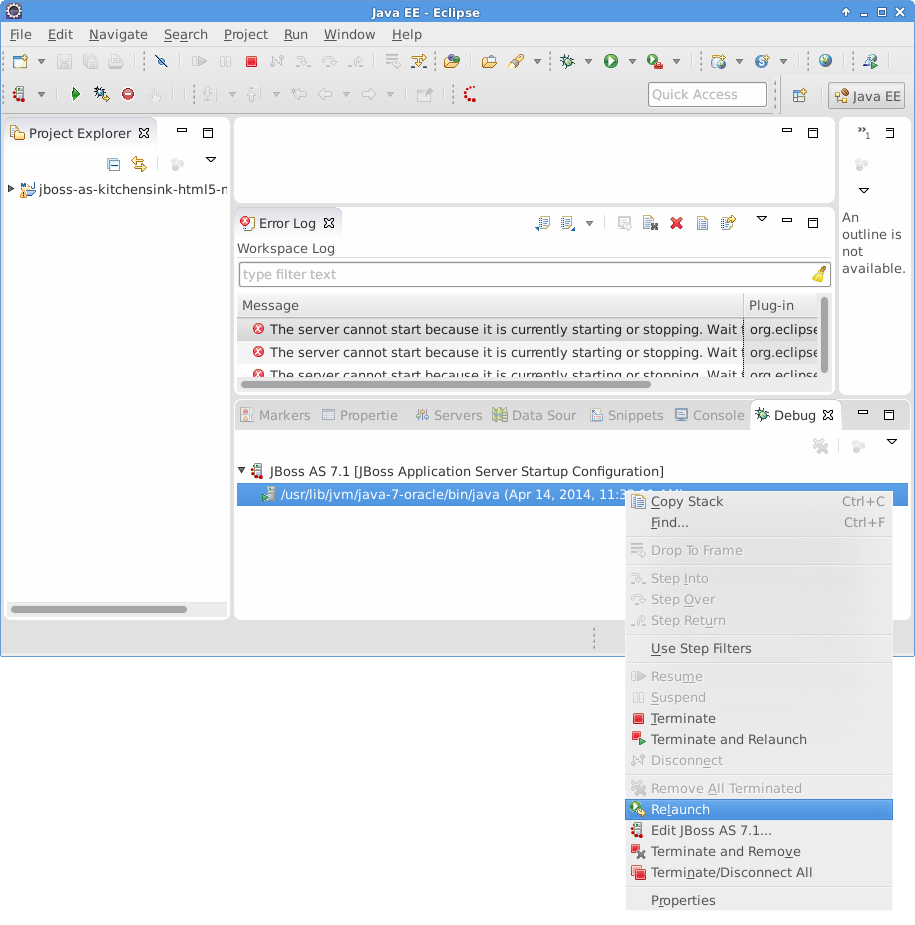Click the Open Perspective icon
Viewport: 915px width, 925px height.
pyautogui.click(x=800, y=96)
